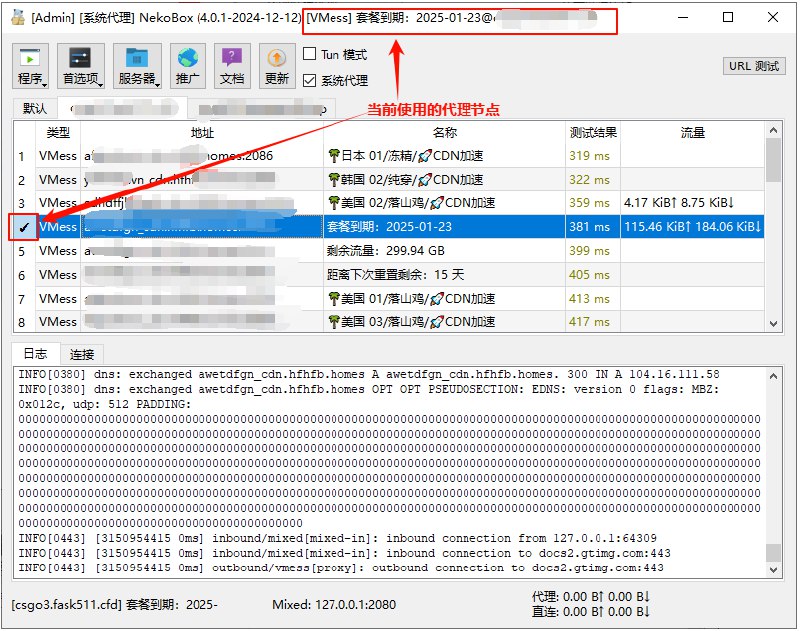Click the URL 测试 button
Image resolution: width=800 pixels, height=631 pixels.
pyautogui.click(x=754, y=66)
